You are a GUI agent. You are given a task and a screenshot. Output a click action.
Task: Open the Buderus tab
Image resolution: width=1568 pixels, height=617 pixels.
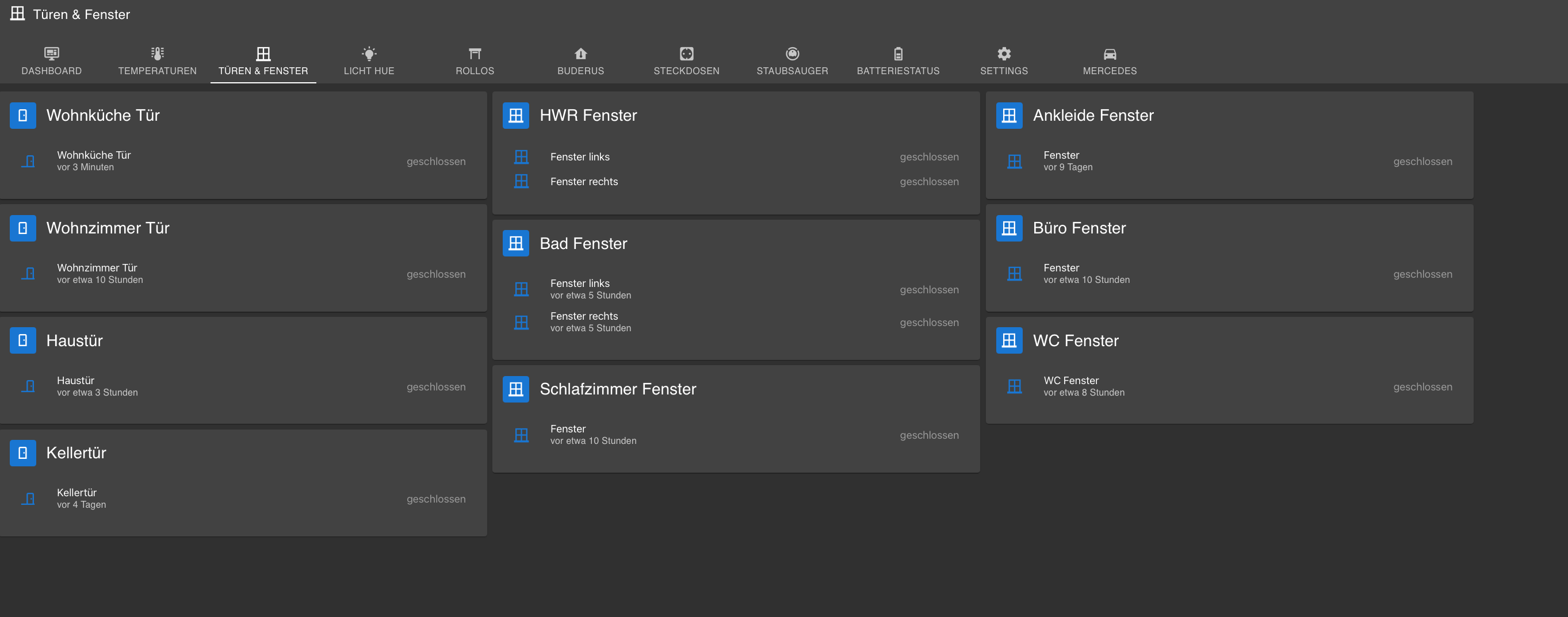(x=581, y=62)
